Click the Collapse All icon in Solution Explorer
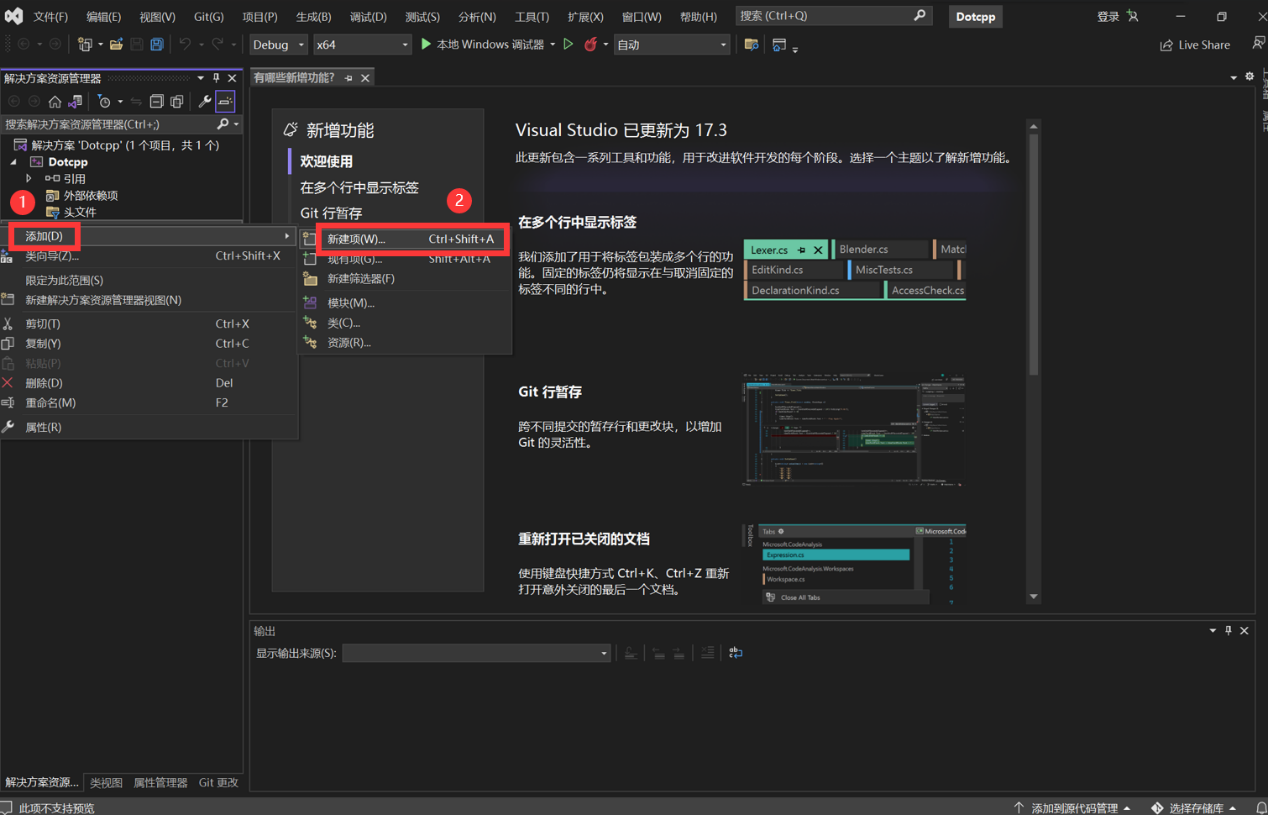 click(156, 101)
